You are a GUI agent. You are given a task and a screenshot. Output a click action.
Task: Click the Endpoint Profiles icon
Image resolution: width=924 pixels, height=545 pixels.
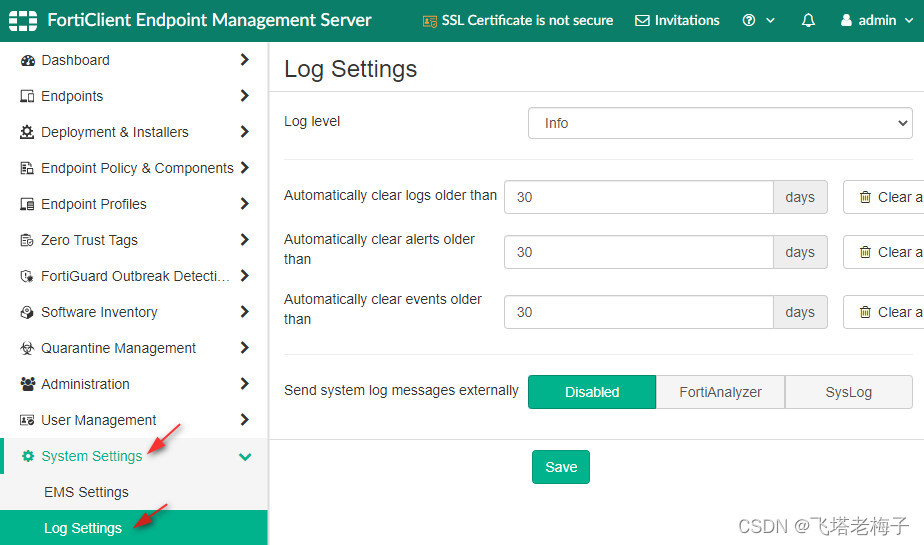tap(27, 204)
